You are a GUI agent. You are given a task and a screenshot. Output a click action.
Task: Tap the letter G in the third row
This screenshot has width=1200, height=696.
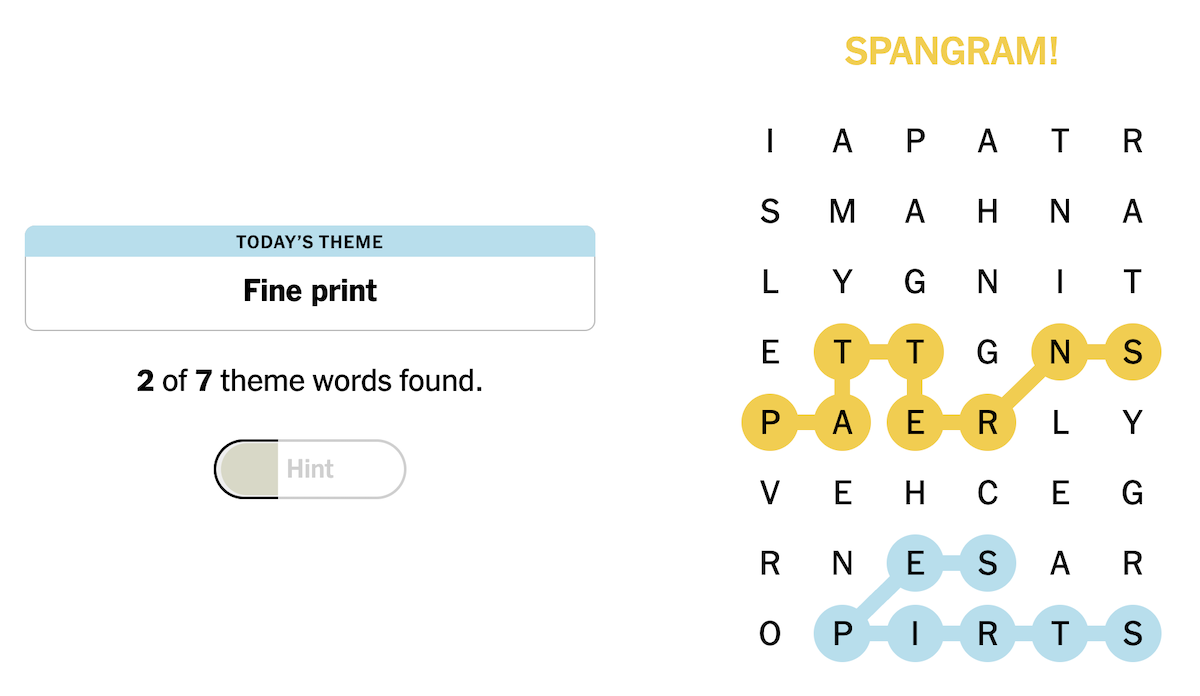click(915, 282)
